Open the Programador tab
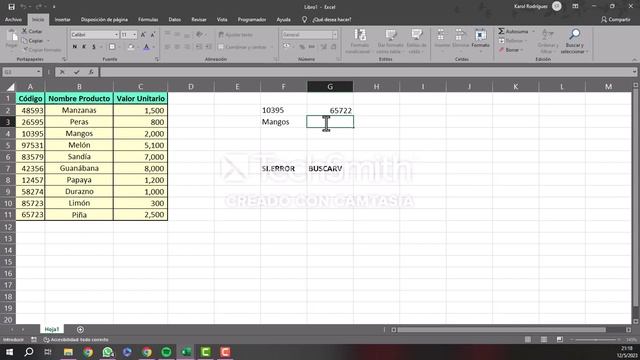 pyautogui.click(x=252, y=19)
